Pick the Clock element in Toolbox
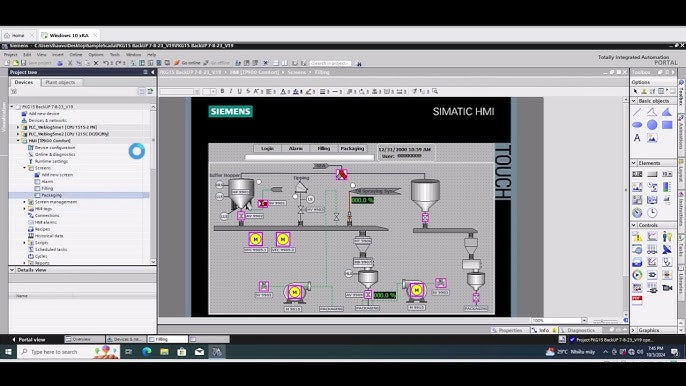 652,213
